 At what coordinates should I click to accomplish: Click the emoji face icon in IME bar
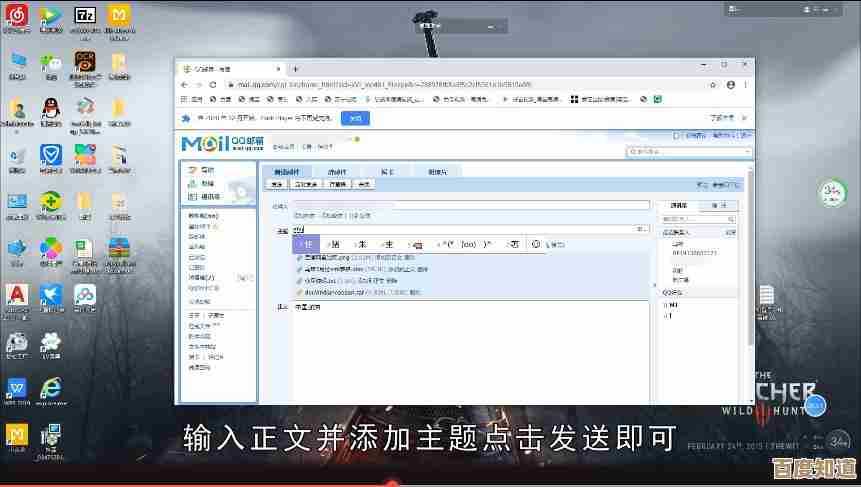pyautogui.click(x=536, y=244)
